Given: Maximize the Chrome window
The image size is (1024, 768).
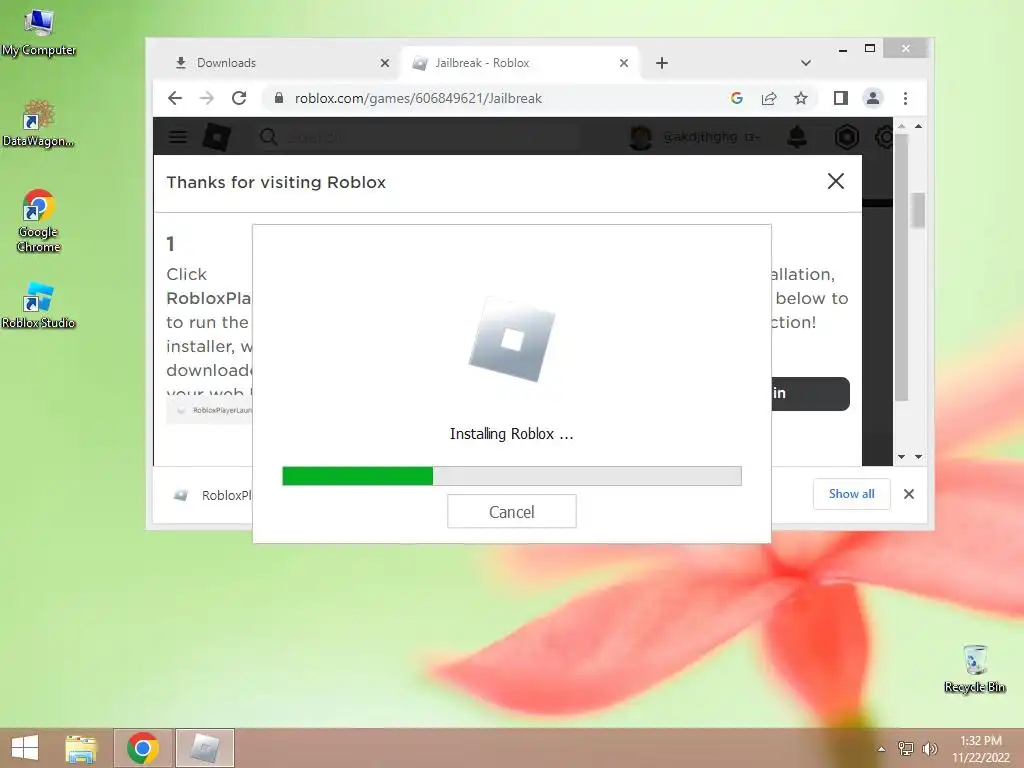Looking at the screenshot, I should (870, 48).
